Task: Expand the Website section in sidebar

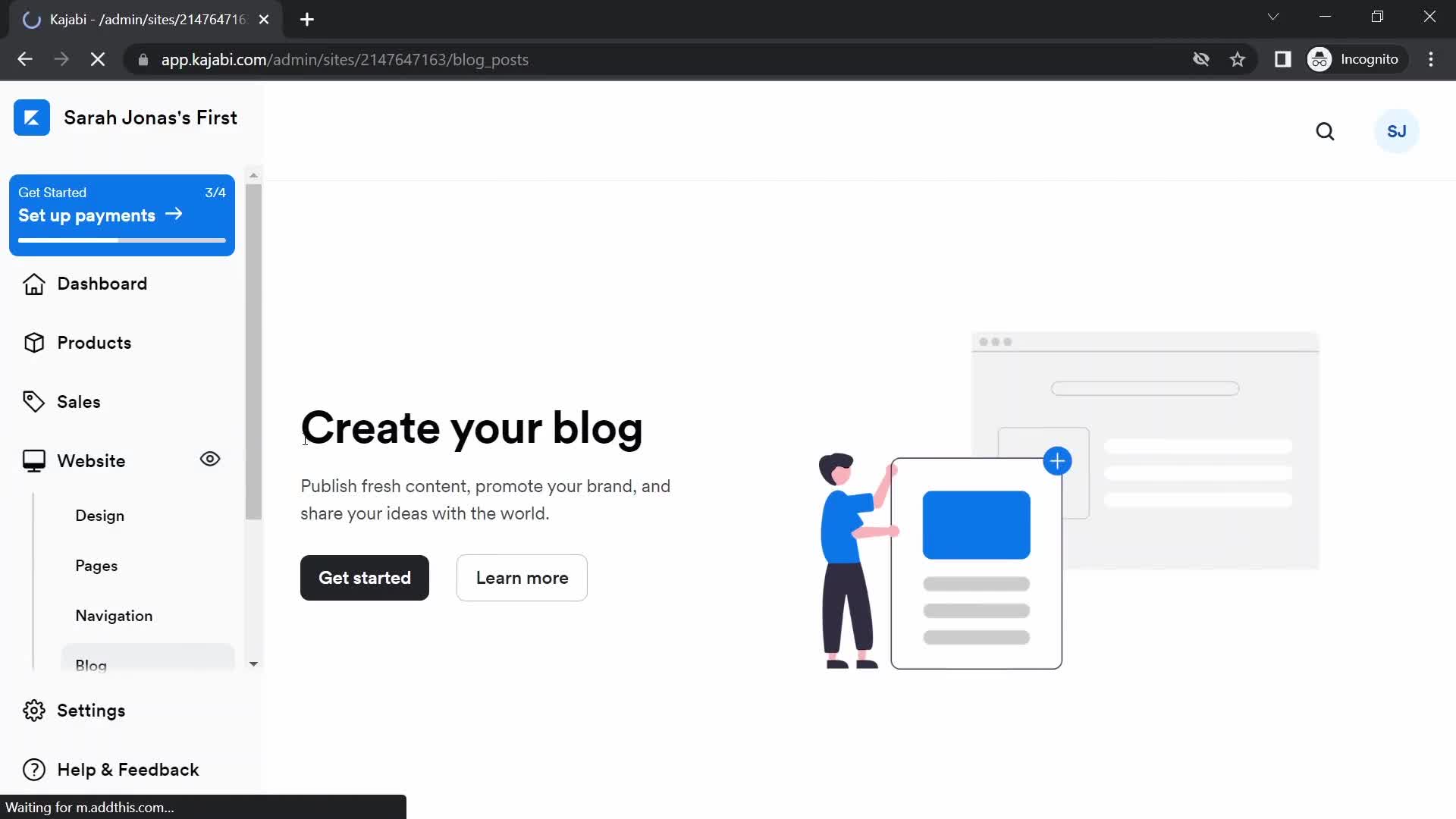Action: [91, 460]
